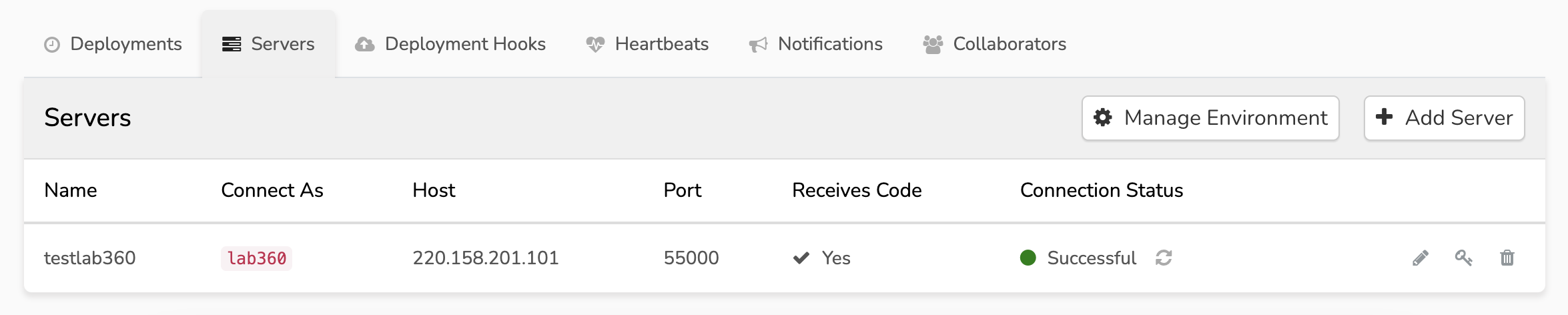Screen dimensions: 1568x315
Task: Select the Collaborators tab
Action: coord(994,44)
